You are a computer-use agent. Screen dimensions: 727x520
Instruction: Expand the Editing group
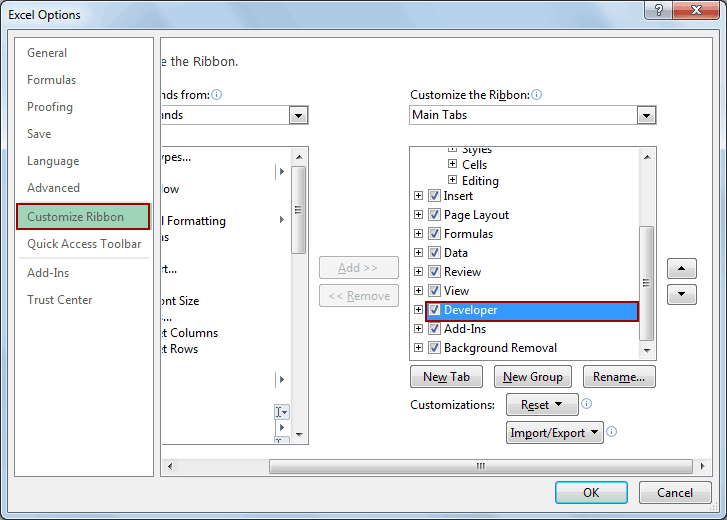point(453,180)
